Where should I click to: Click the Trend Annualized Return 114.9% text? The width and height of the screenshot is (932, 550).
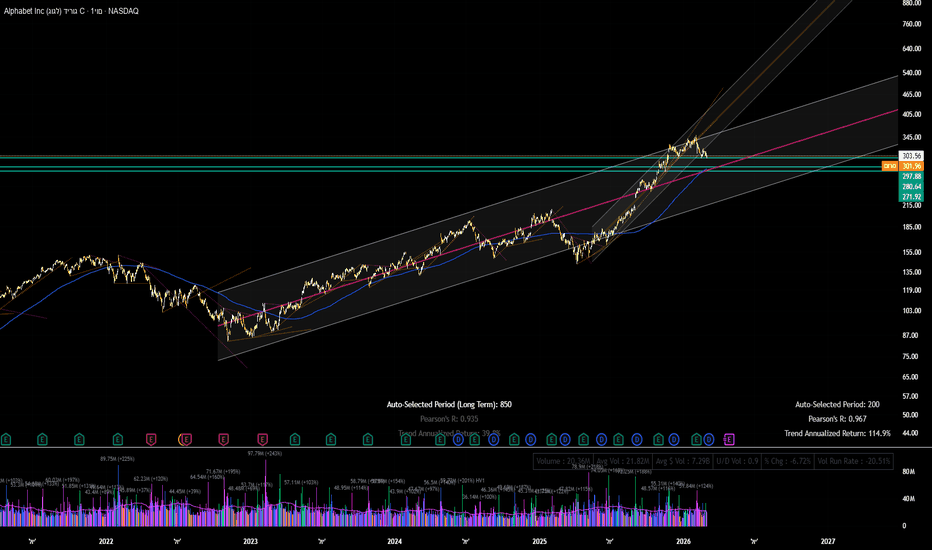point(837,433)
